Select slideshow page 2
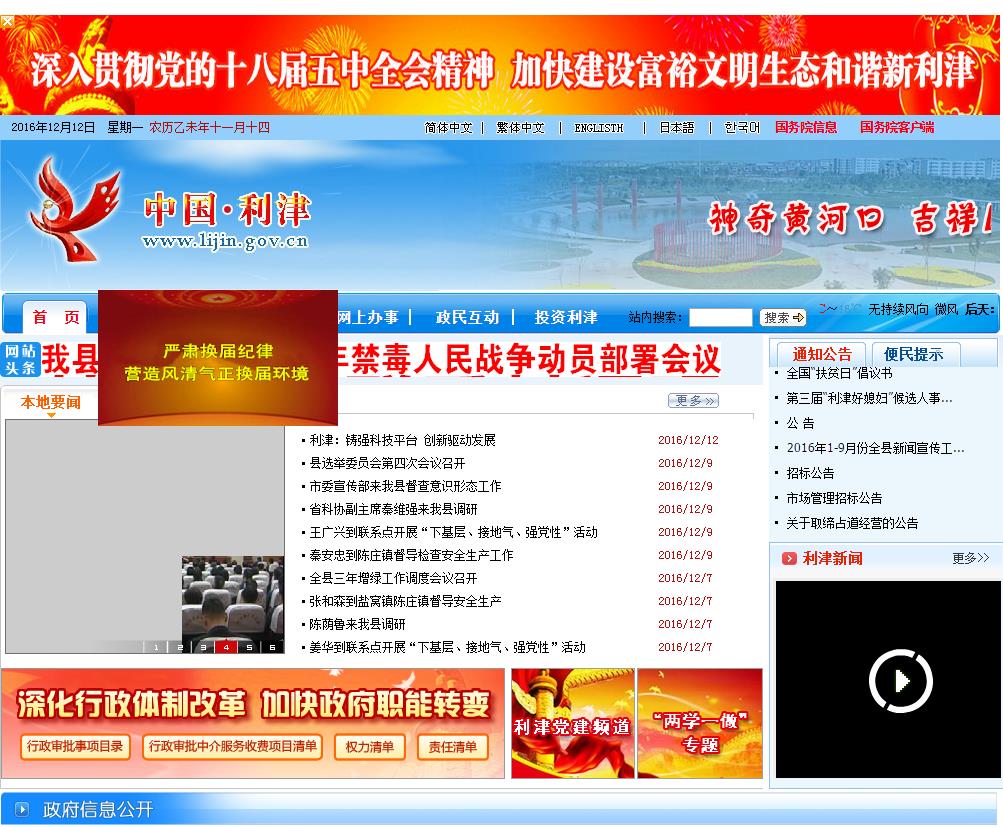1003x827 pixels. [x=180, y=647]
